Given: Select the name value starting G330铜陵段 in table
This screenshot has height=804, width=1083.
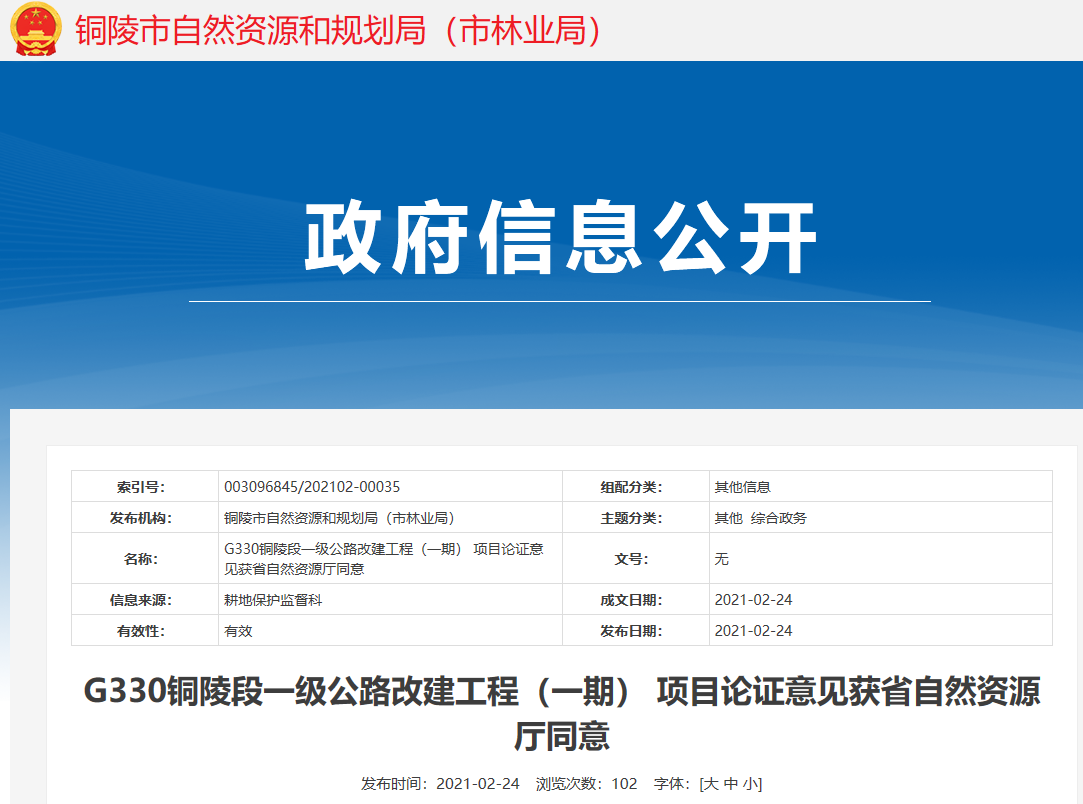Looking at the screenshot, I should 384,559.
